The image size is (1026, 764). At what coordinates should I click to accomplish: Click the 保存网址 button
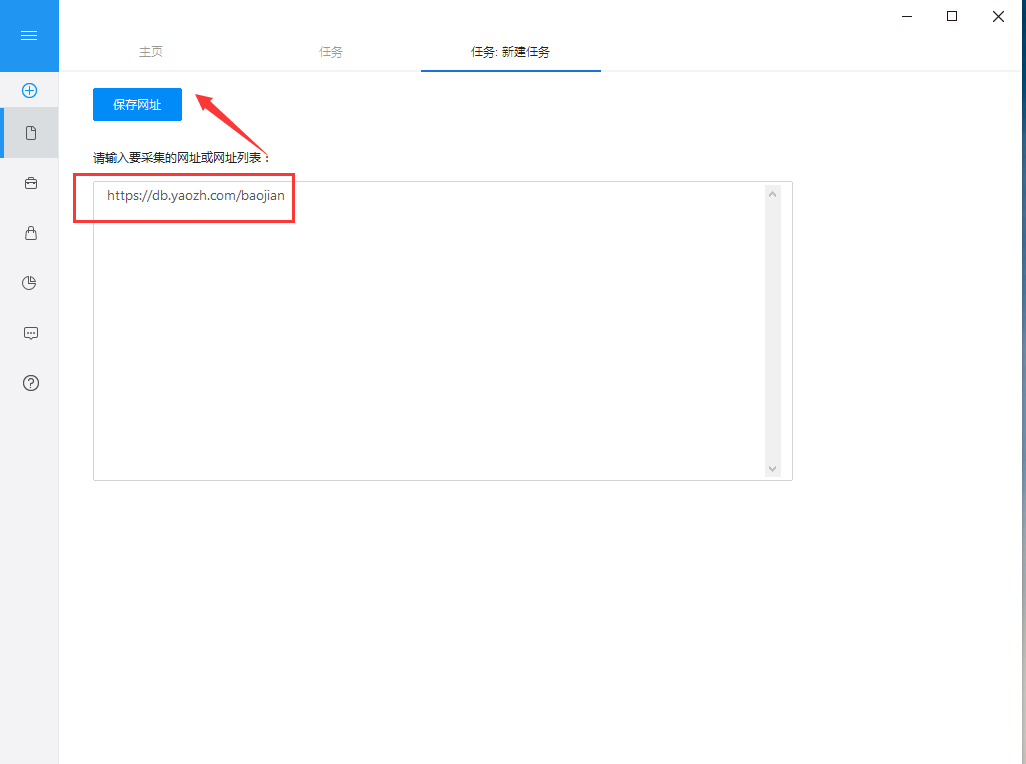coord(137,105)
